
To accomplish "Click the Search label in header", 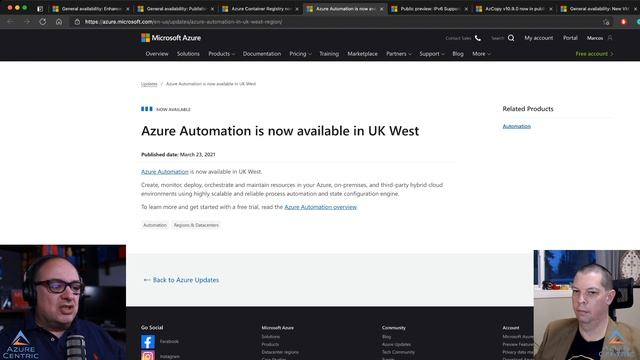I will tap(497, 38).
